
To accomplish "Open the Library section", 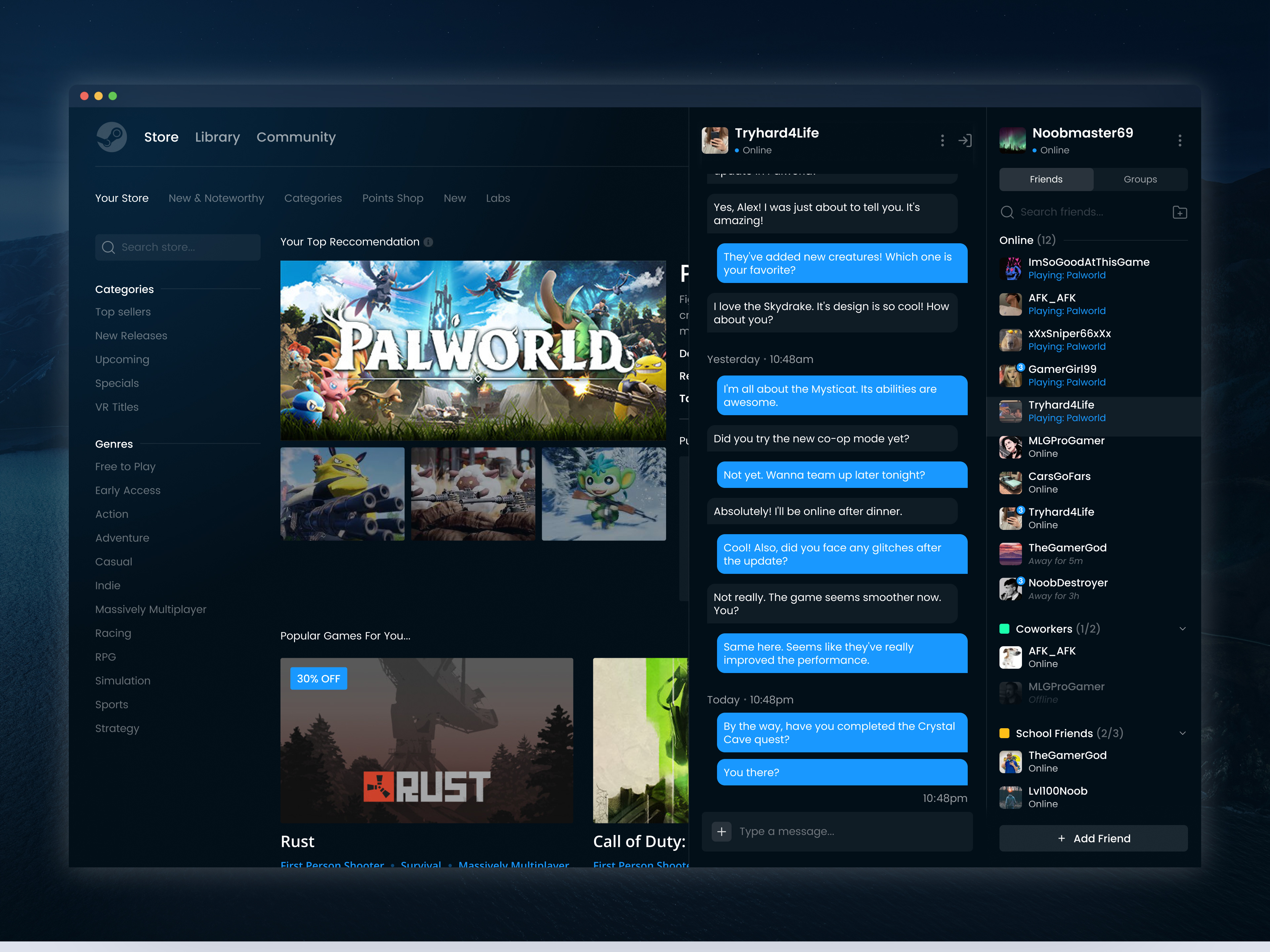I will click(217, 137).
